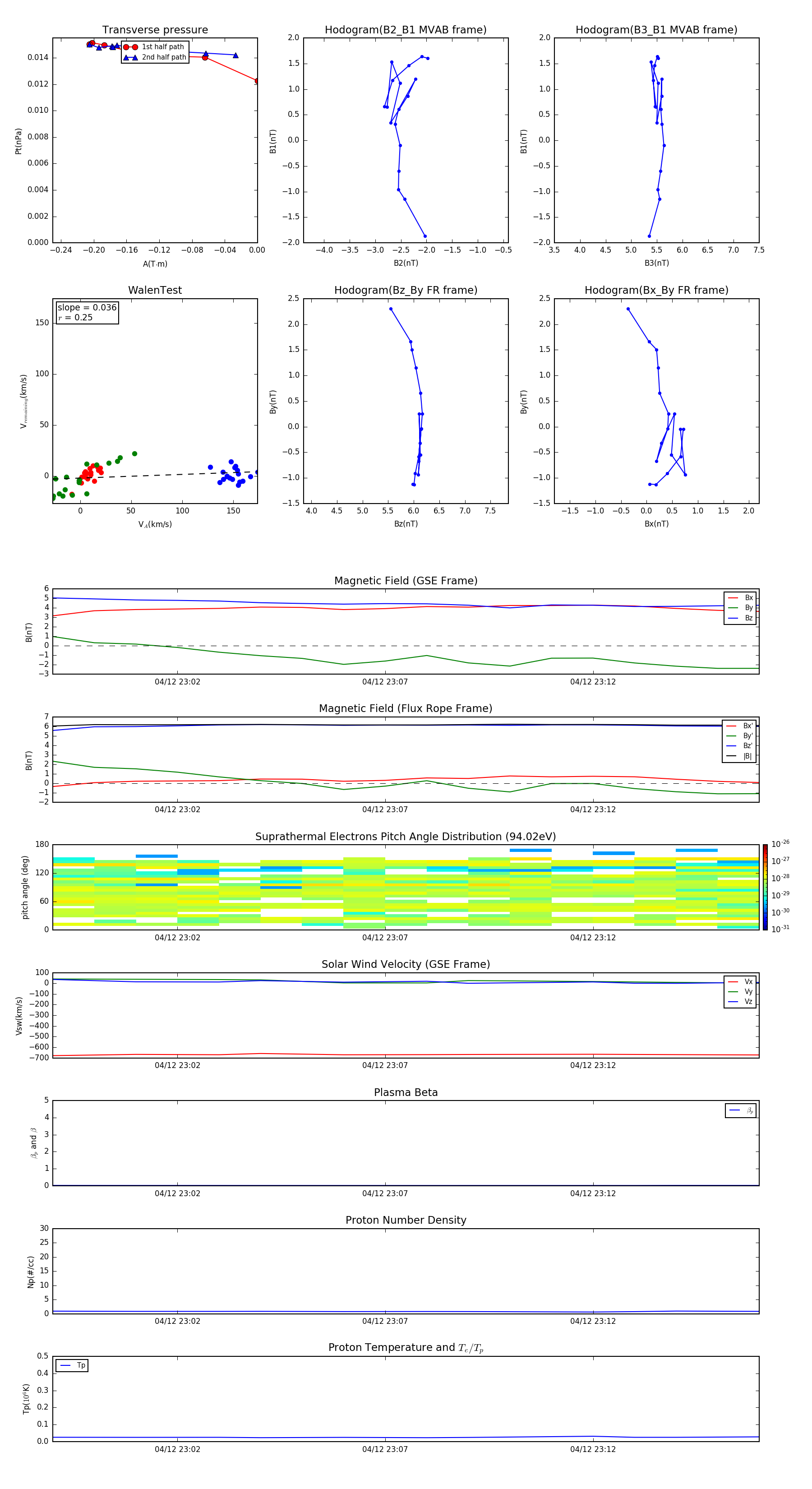
Task: Select the "Tp(10^6K)" axis label
Action: pyautogui.click(x=26, y=1399)
